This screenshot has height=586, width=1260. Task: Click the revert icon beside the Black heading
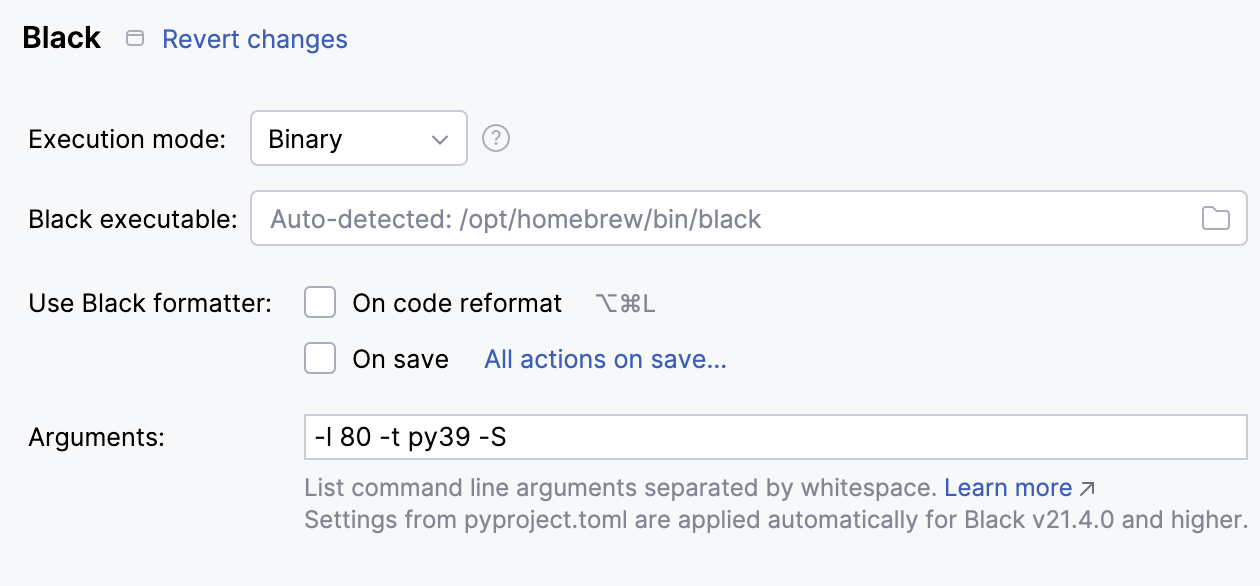(x=136, y=37)
